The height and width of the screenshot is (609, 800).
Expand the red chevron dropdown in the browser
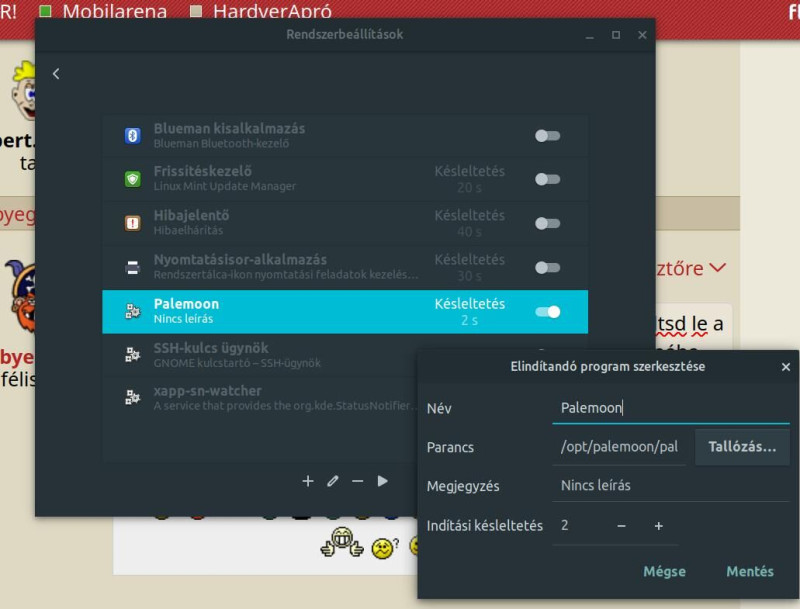717,268
